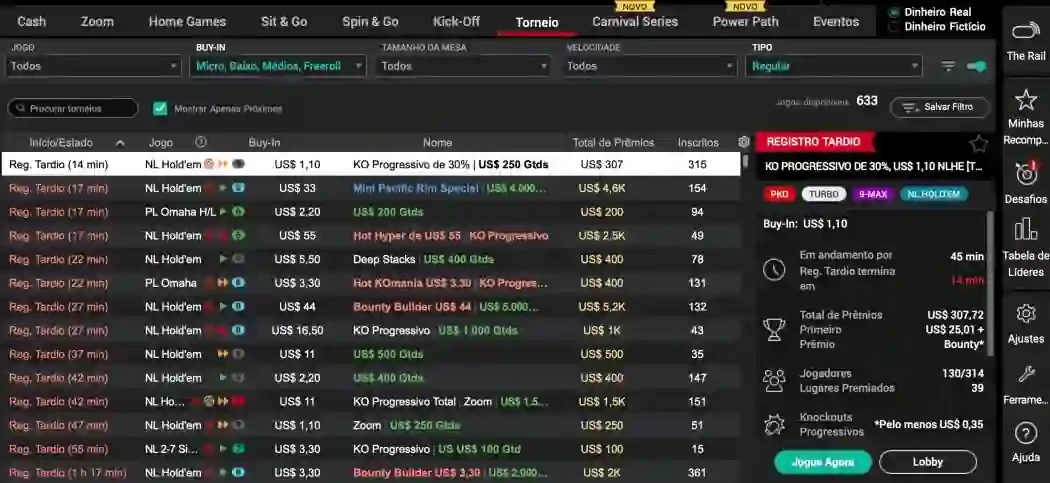Click the Jogue Agora button
This screenshot has height=483, width=1050.
point(822,462)
